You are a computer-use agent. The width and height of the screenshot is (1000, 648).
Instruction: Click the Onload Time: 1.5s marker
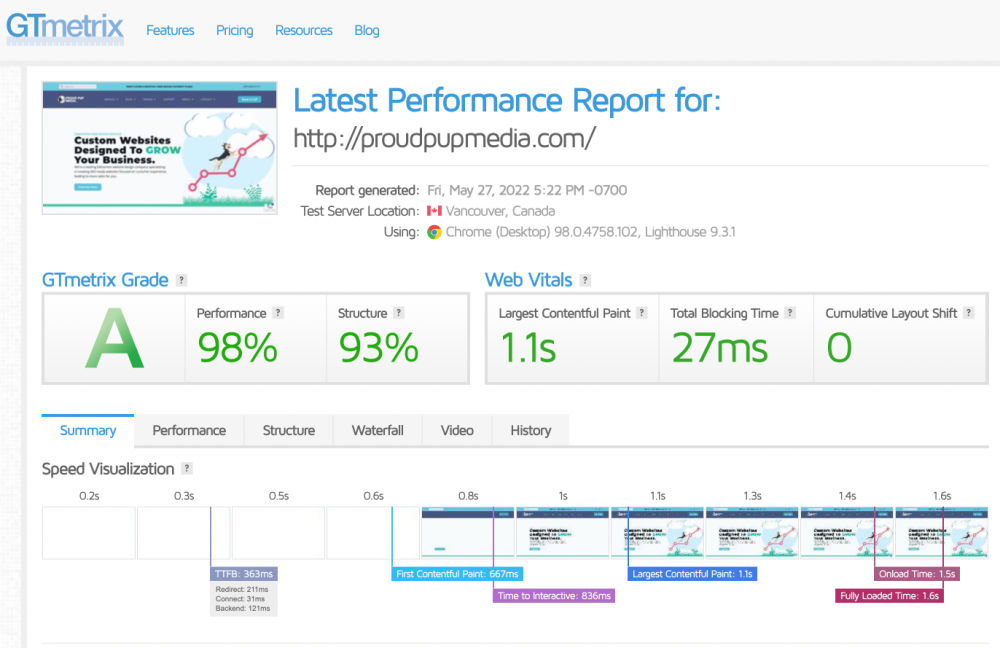tap(917, 574)
